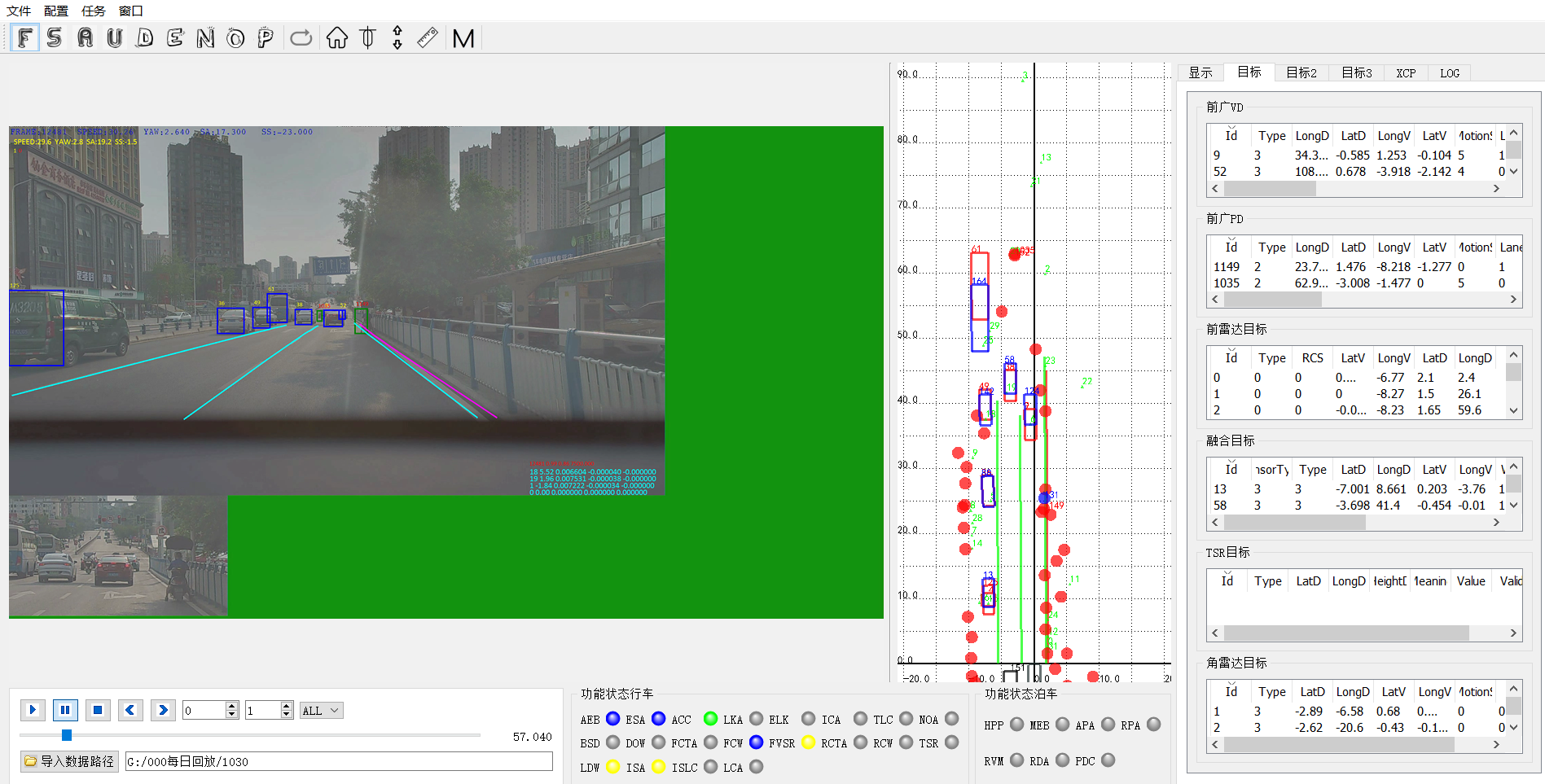Click the APA parking status indicator
The image size is (1545, 784).
coord(1108,725)
